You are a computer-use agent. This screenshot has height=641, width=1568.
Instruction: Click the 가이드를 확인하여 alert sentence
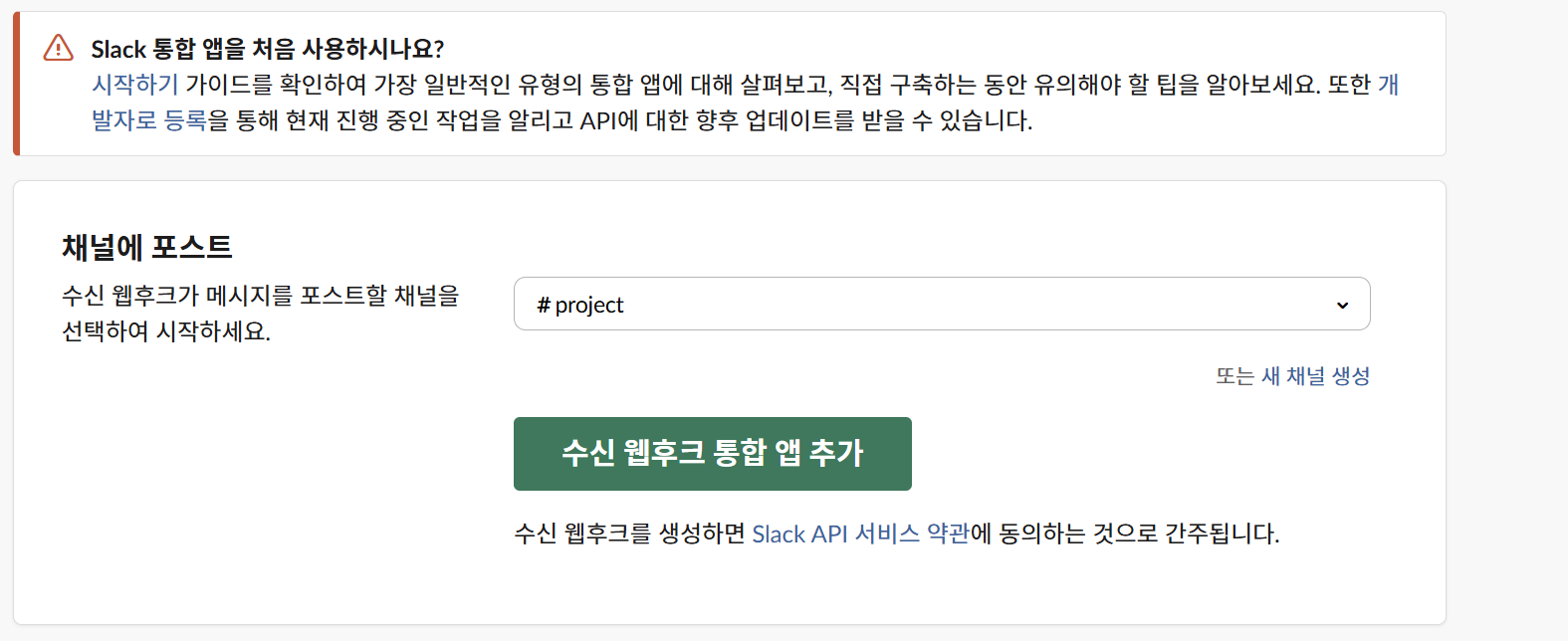pos(276,85)
